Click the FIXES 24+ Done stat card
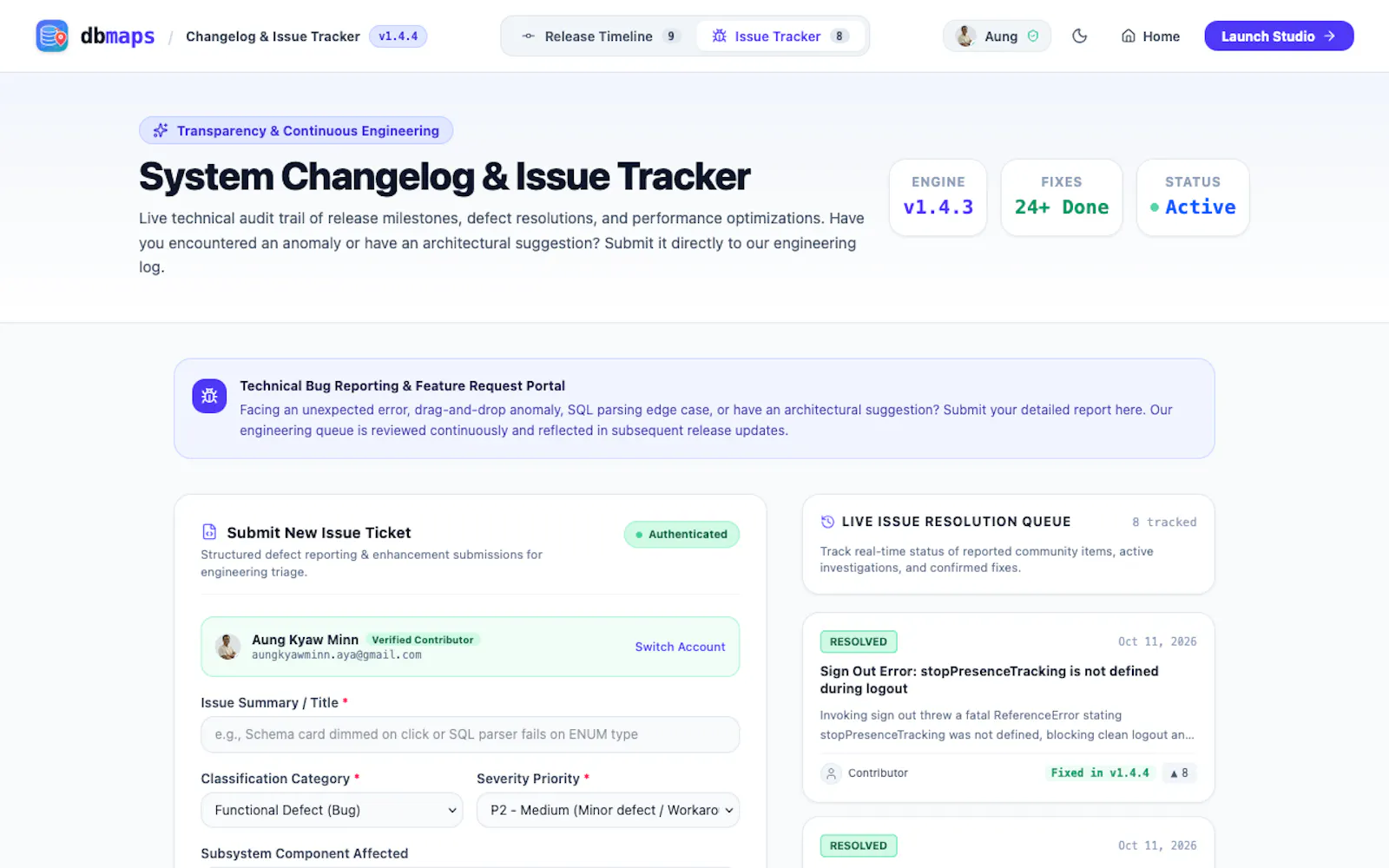 point(1061,197)
